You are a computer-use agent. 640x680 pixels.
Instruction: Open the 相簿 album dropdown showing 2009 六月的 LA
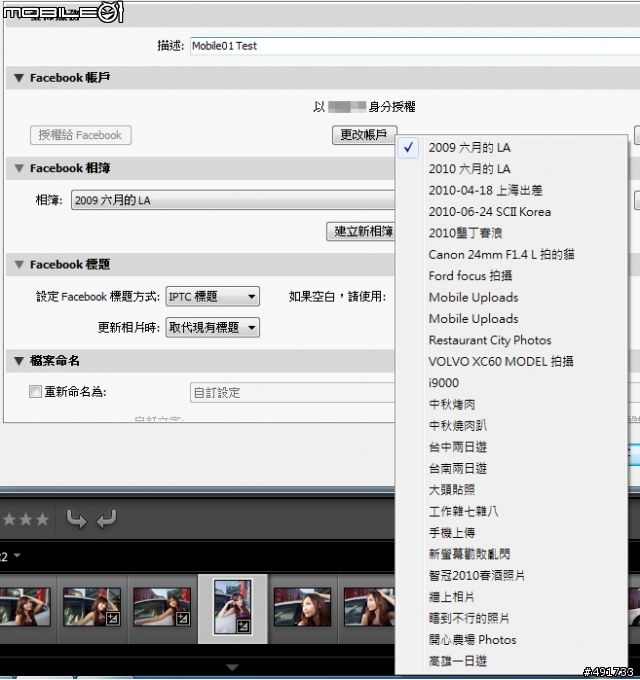pos(233,200)
